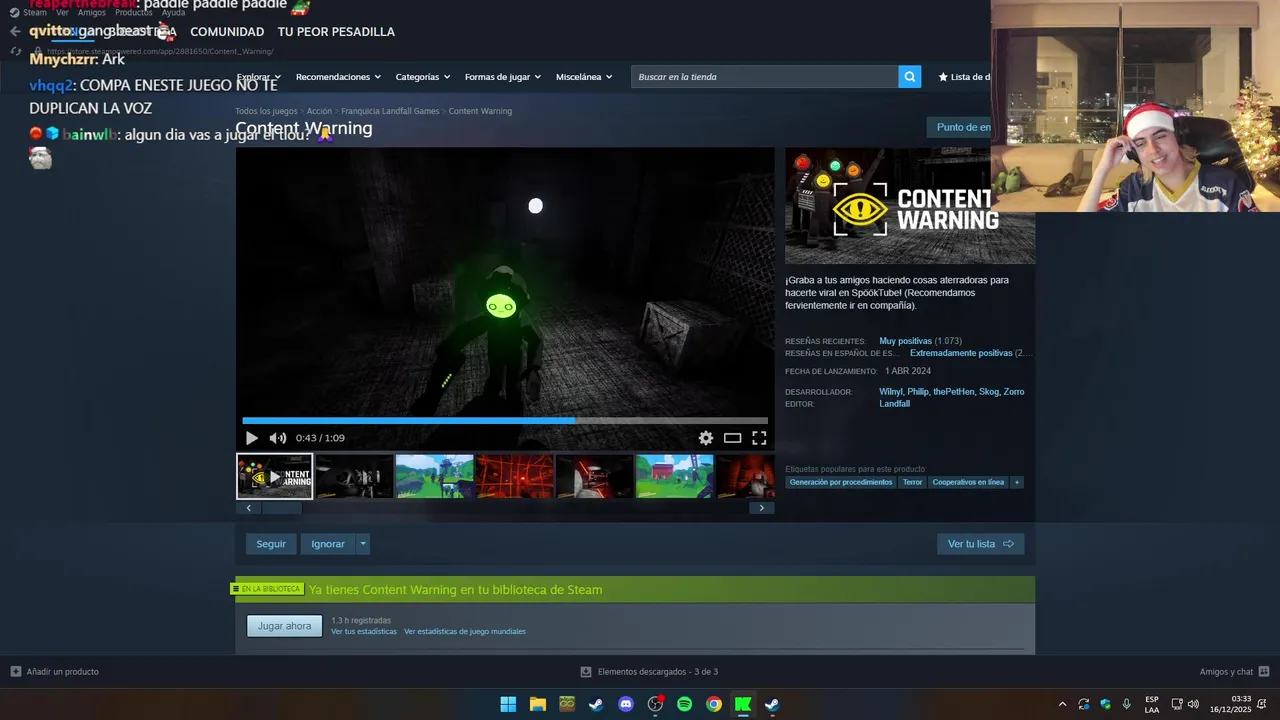The height and width of the screenshot is (720, 1280).
Task: Click the Terror tag
Action: 912,482
